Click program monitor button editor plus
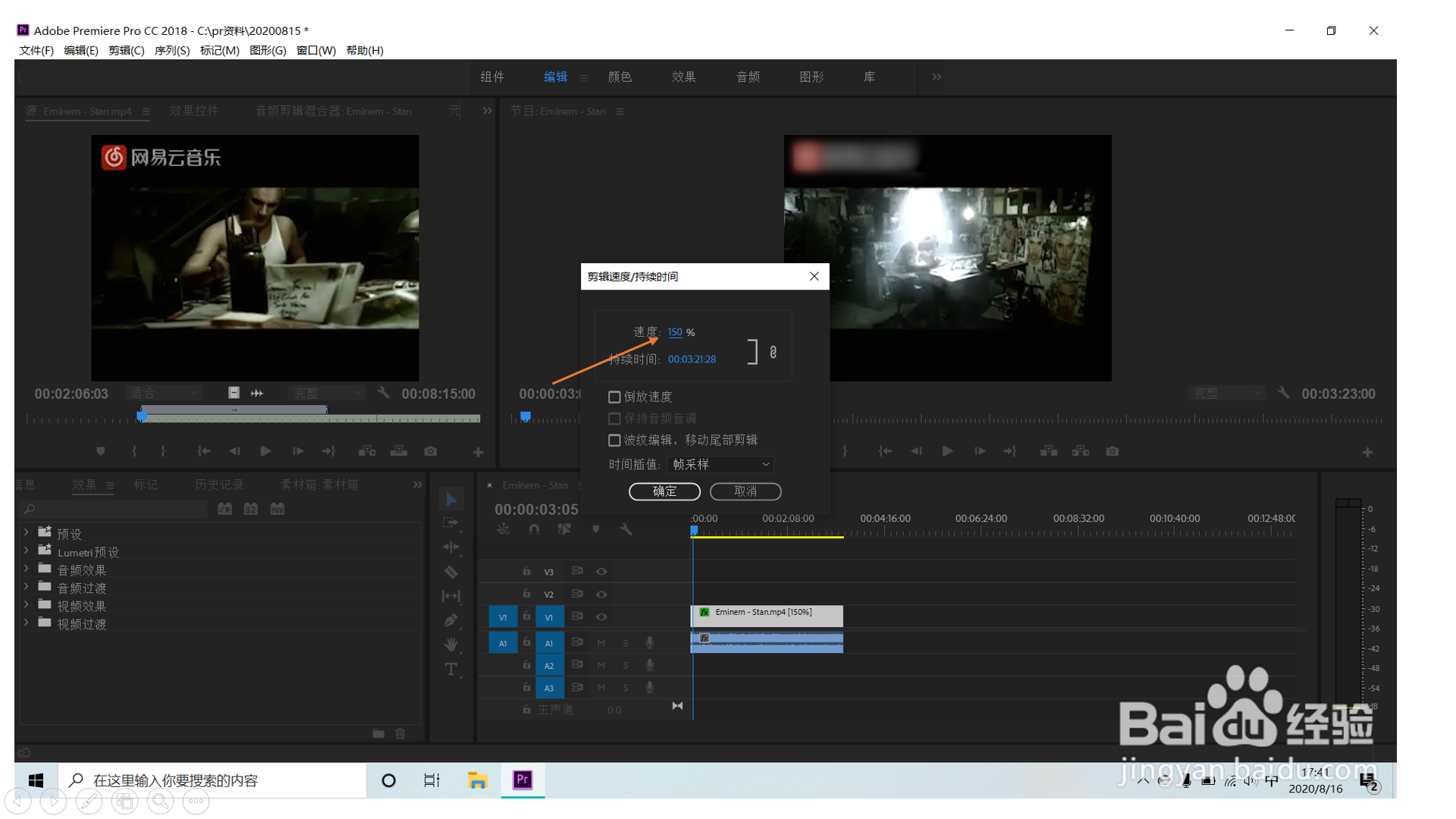1456x819 pixels. click(1367, 452)
